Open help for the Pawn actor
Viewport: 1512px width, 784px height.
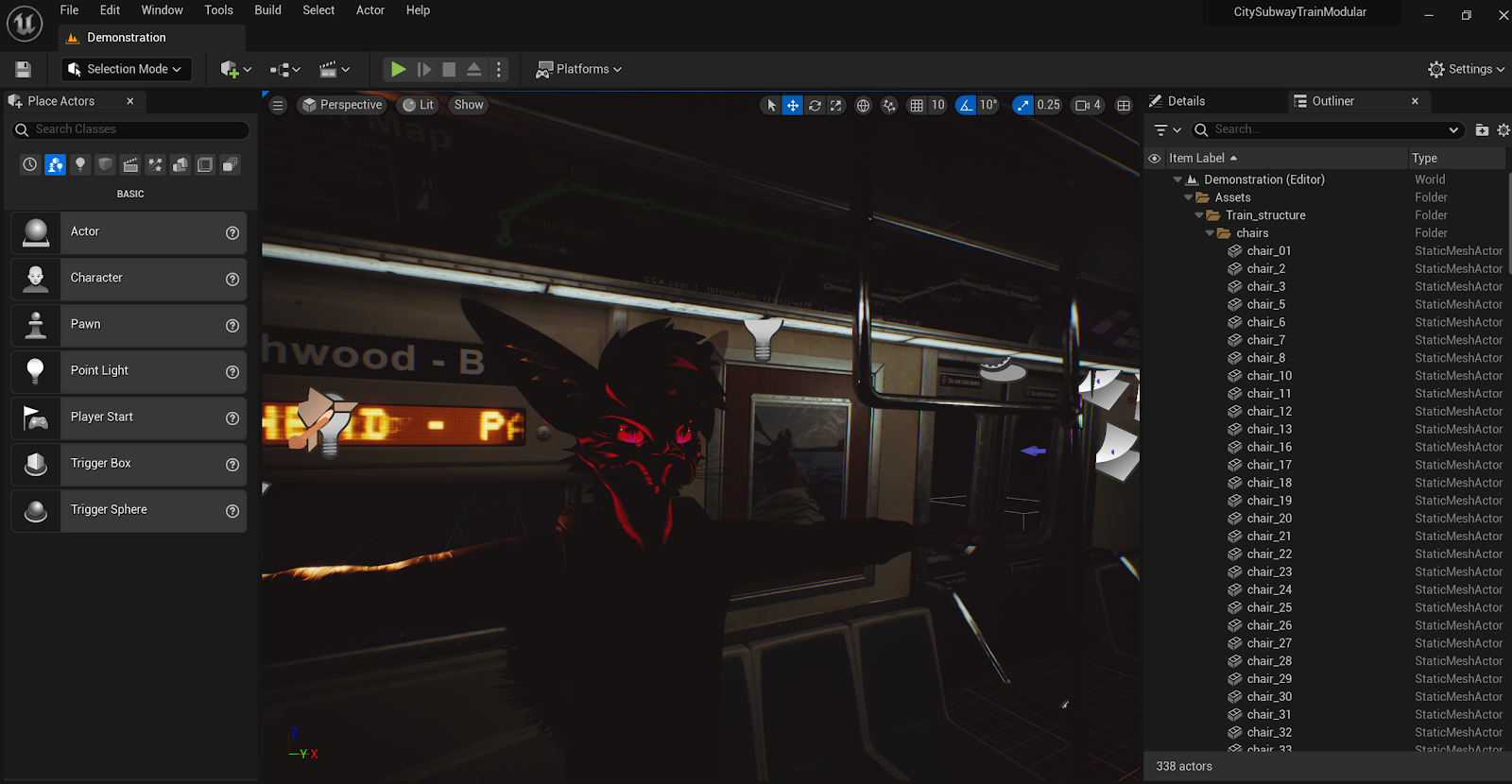click(232, 326)
